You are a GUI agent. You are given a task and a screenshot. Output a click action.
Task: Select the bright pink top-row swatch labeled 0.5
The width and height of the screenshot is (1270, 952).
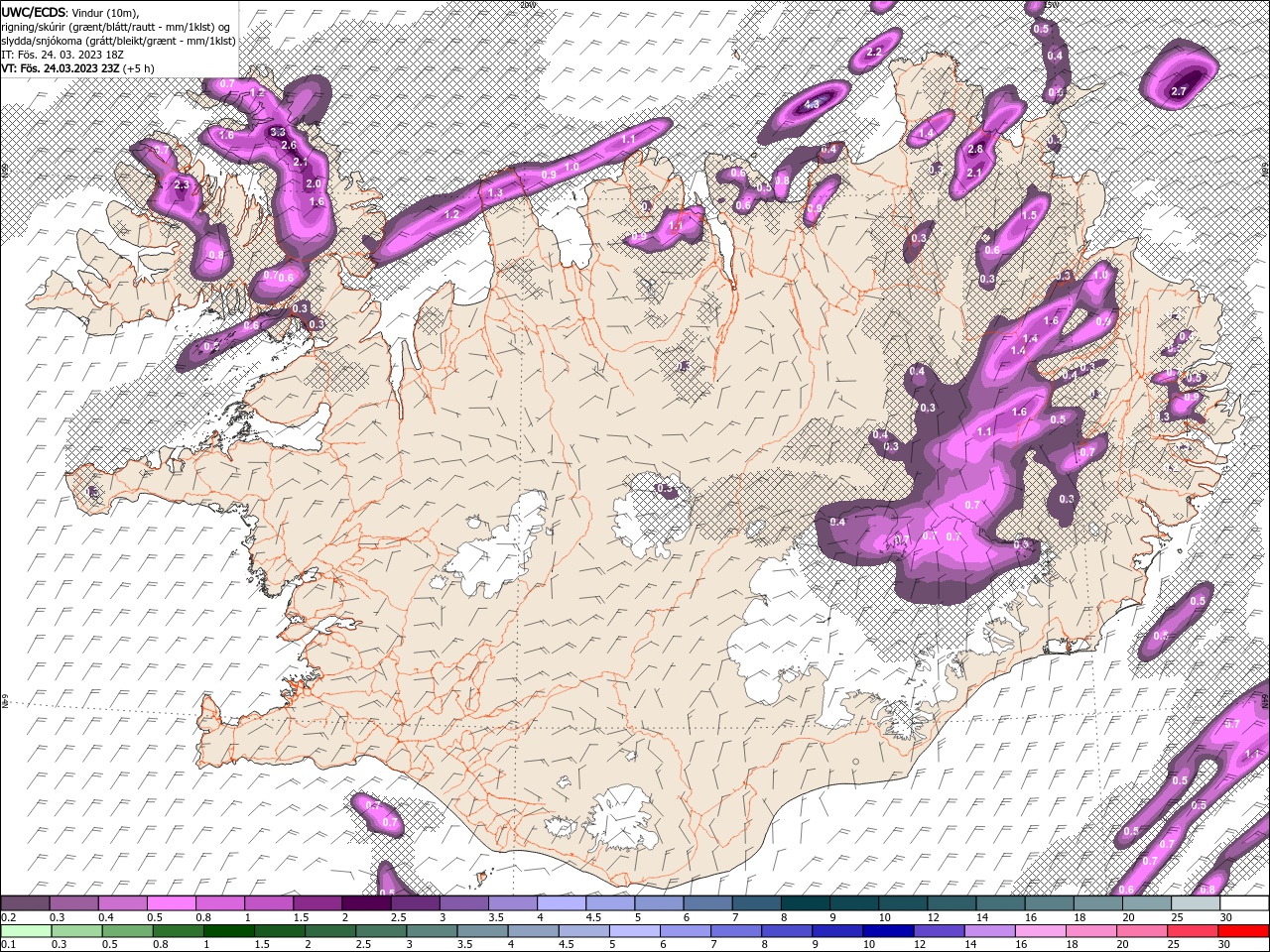(x=171, y=903)
